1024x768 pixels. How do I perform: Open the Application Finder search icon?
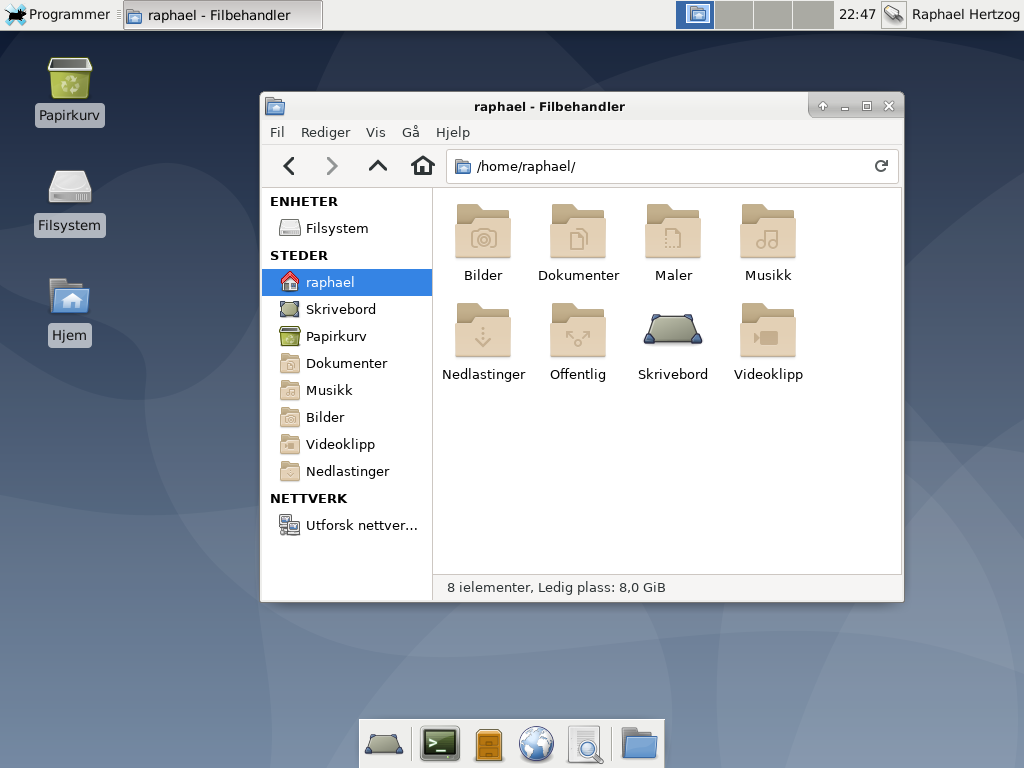pos(585,744)
